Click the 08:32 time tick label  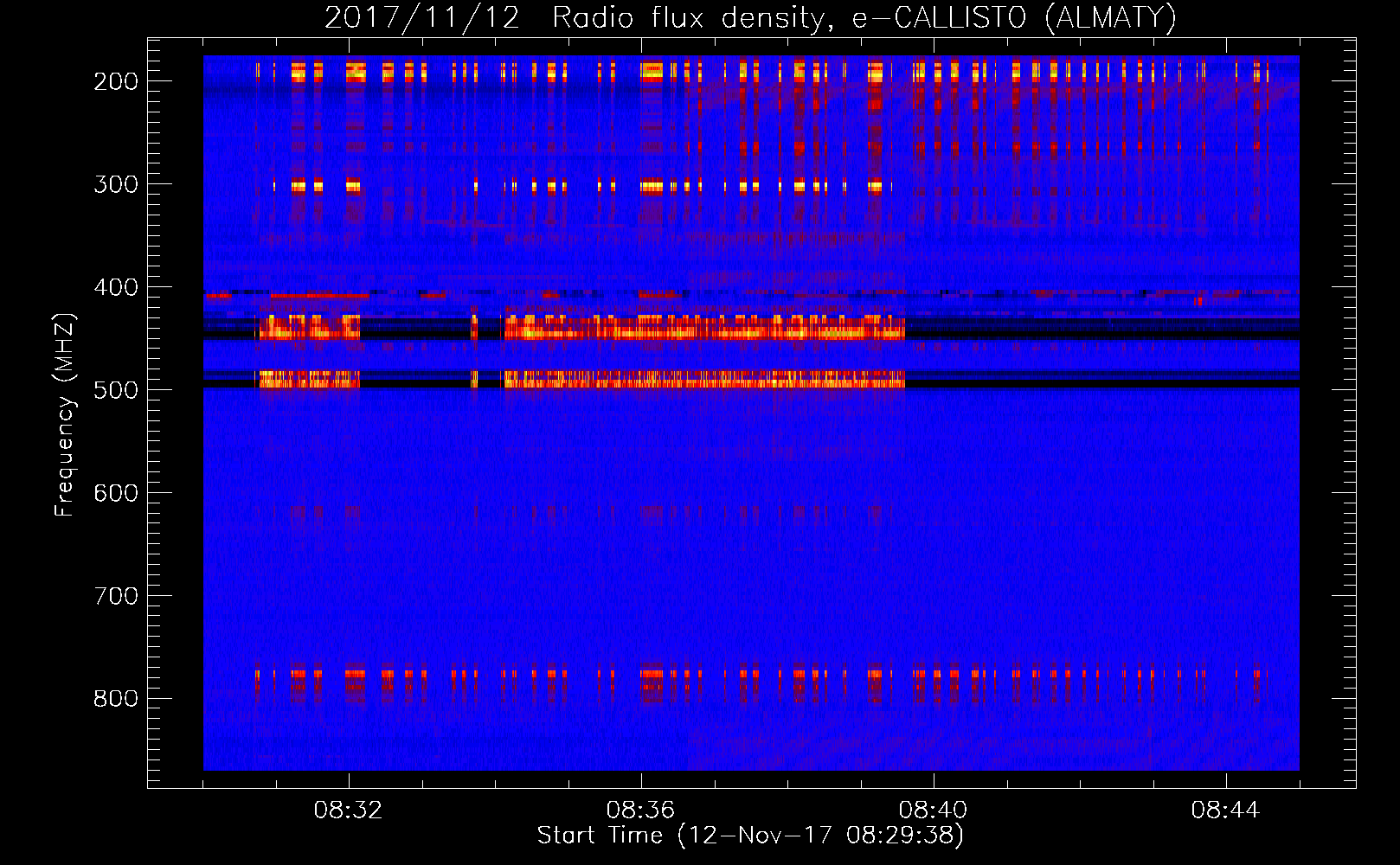348,811
